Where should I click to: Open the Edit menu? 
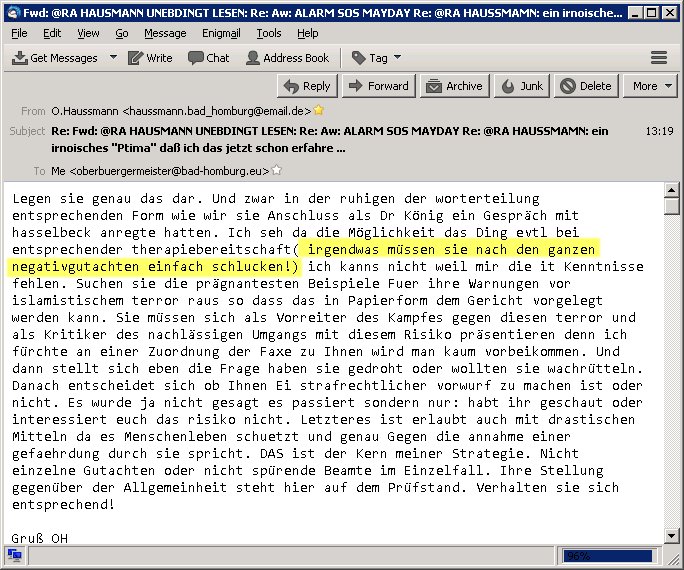tap(52, 33)
